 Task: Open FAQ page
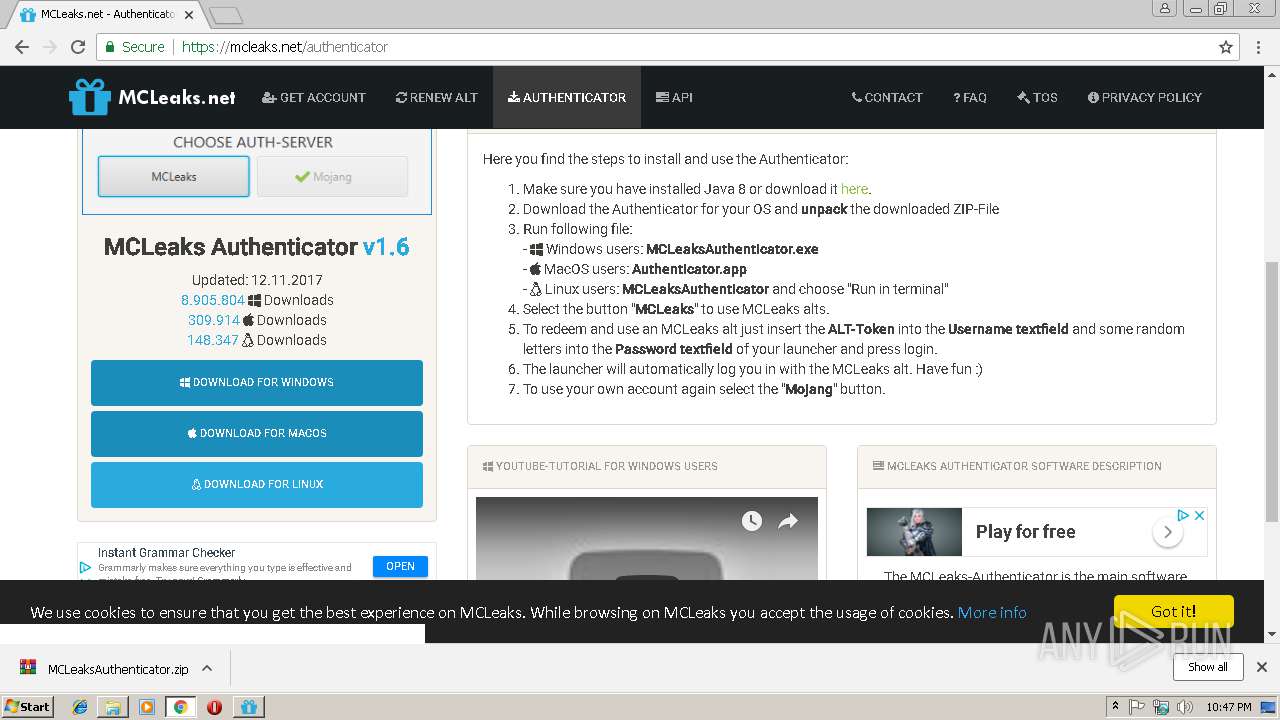point(970,97)
